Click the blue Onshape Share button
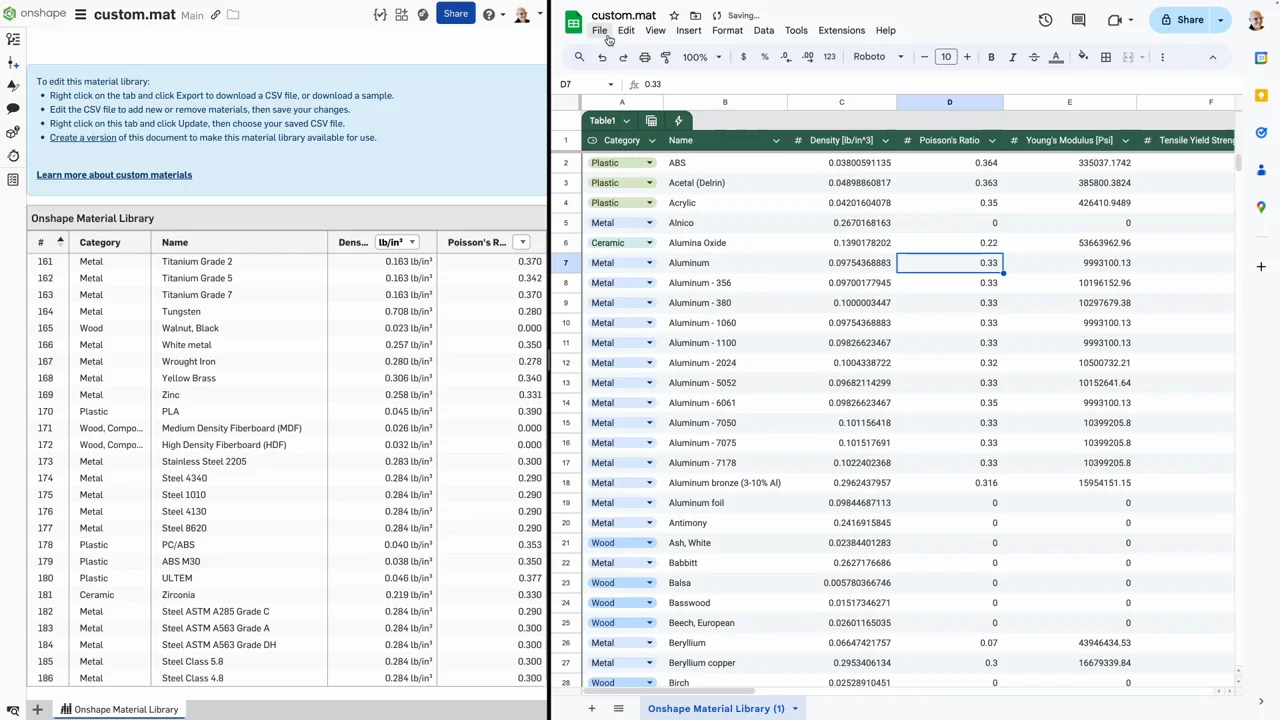Screen dimensions: 1280x720 tap(455, 14)
